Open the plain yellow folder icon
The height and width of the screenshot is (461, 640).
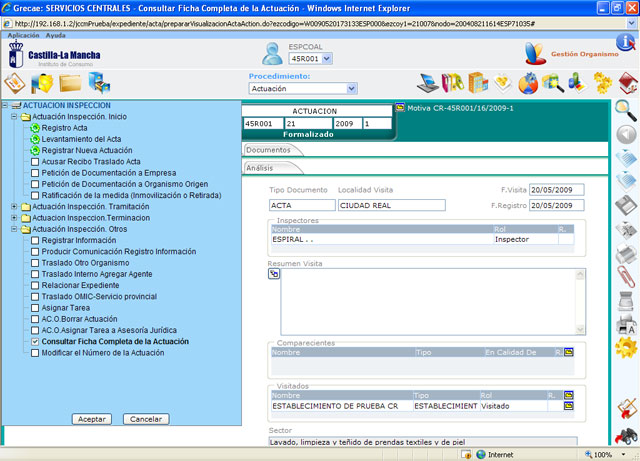tap(70, 83)
